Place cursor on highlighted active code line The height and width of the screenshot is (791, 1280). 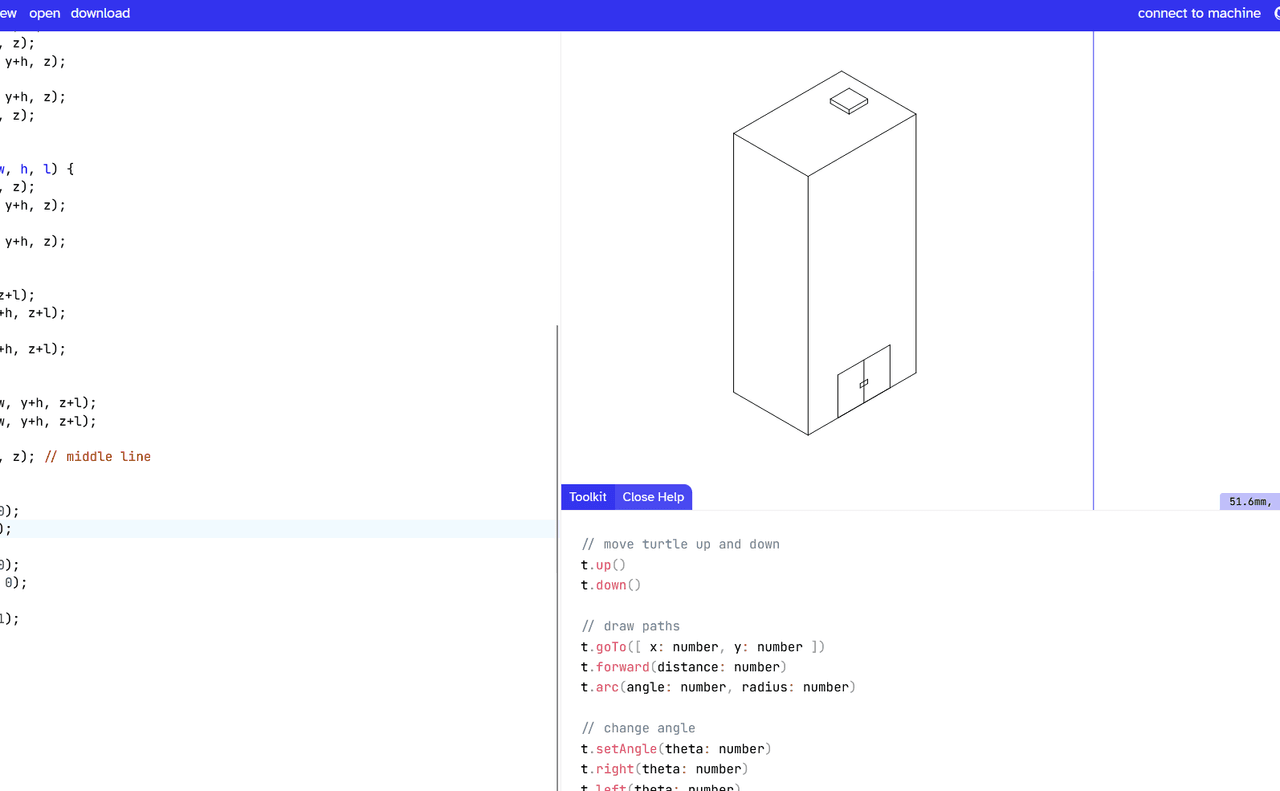coord(200,529)
